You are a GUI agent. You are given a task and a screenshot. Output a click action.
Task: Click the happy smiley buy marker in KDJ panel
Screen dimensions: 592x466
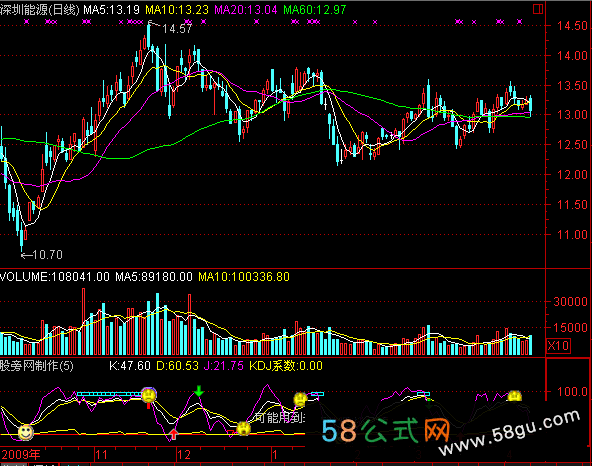pos(26,432)
